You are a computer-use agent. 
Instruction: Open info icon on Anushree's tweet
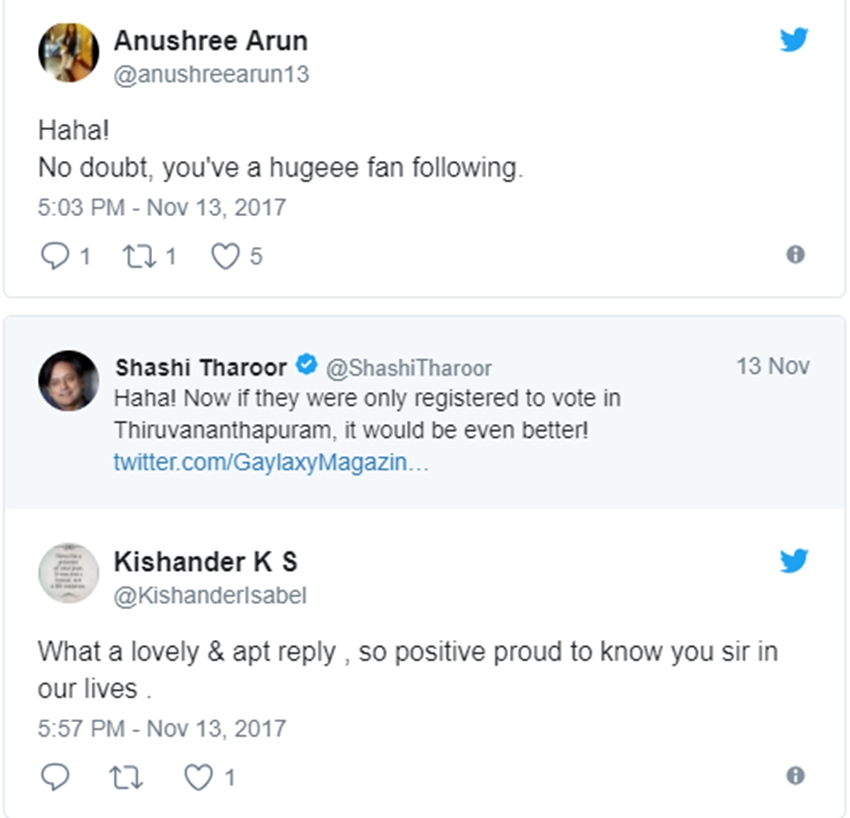tap(795, 255)
